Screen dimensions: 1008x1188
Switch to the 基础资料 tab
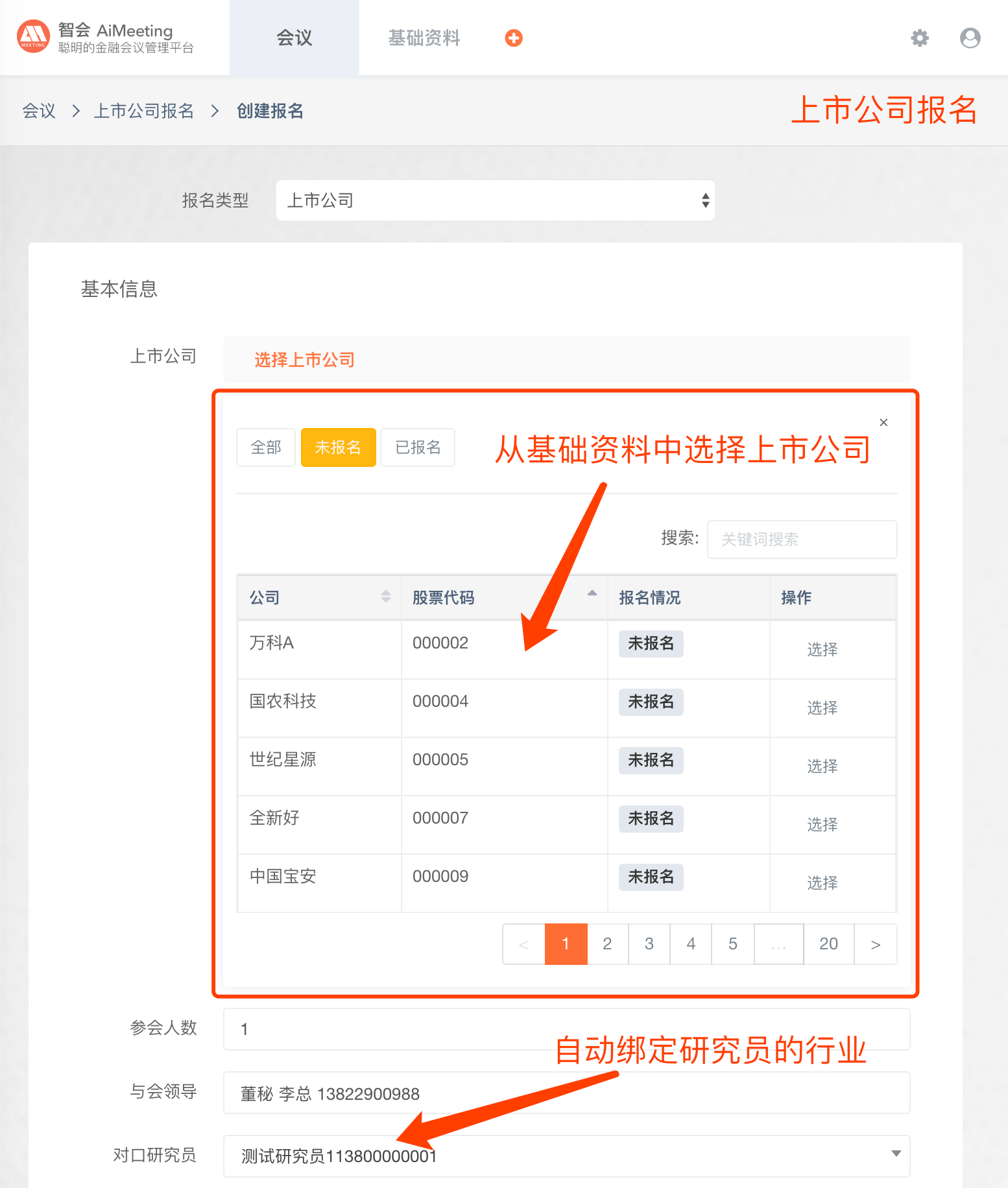click(424, 38)
